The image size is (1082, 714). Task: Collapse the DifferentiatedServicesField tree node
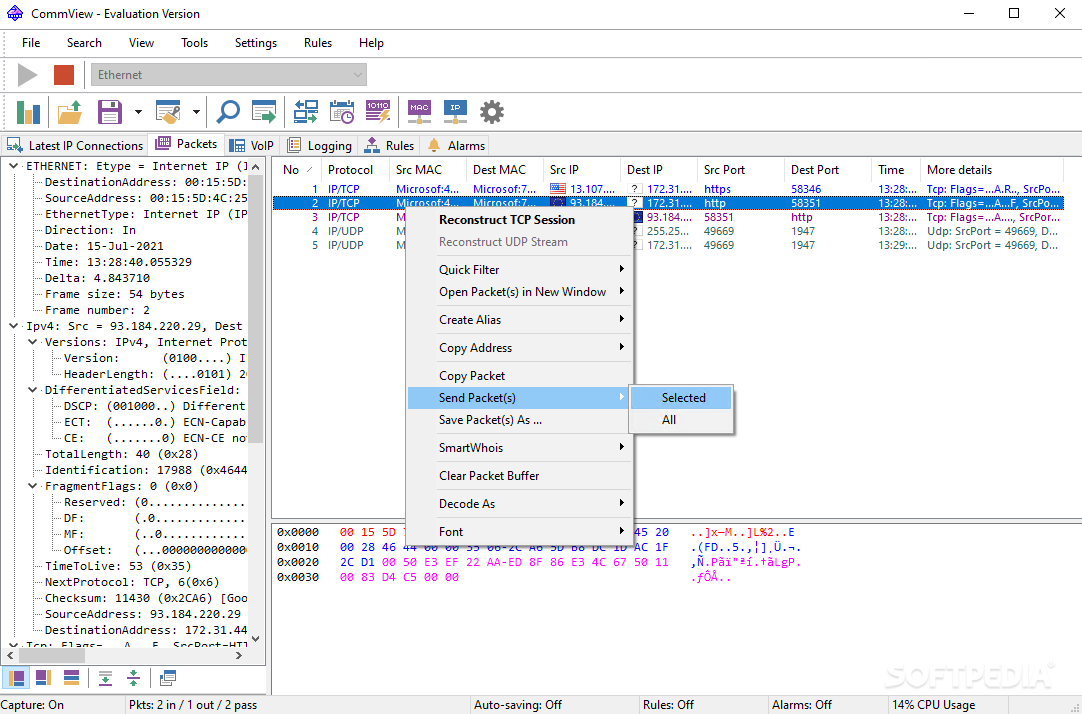point(32,390)
